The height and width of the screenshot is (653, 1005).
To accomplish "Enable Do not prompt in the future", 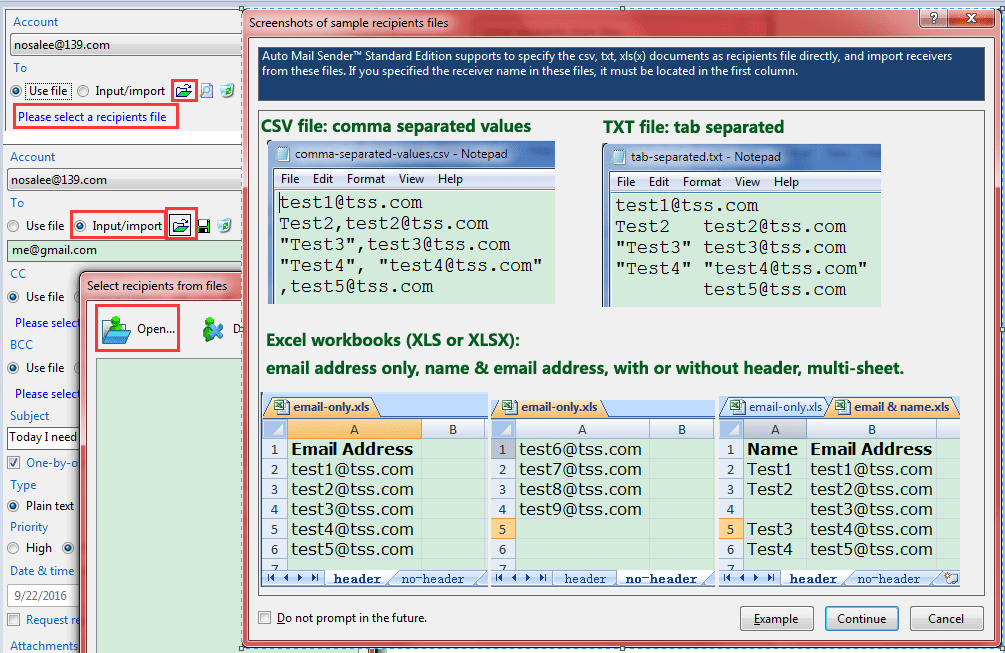I will pos(265,618).
